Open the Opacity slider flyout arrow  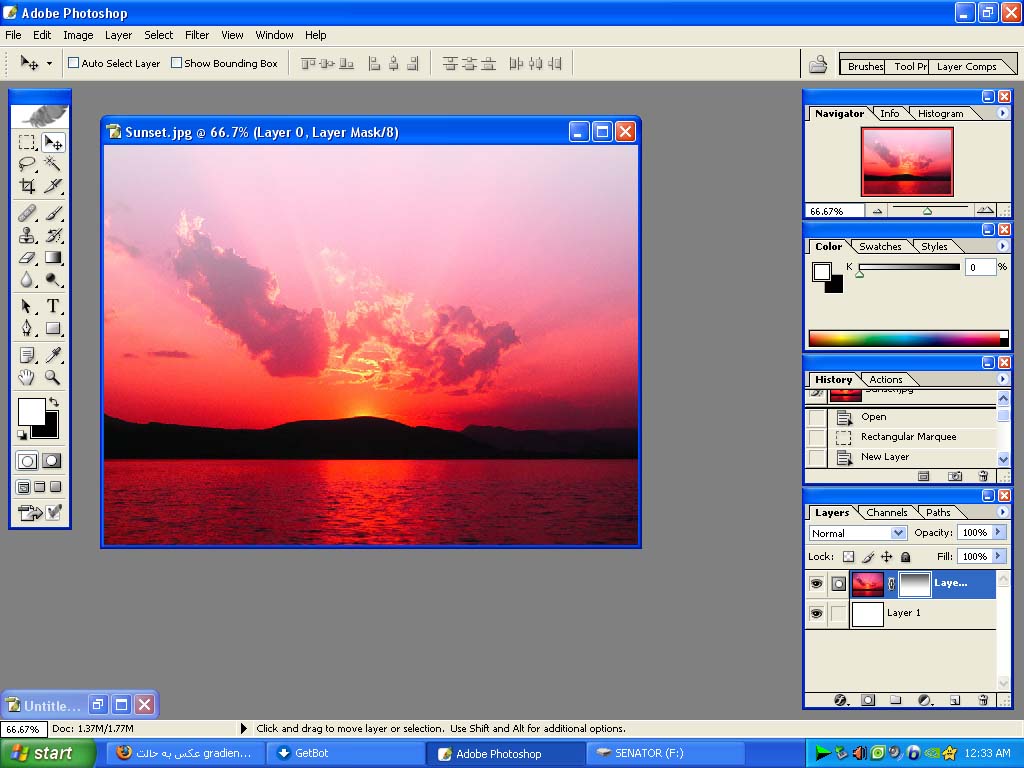click(998, 532)
